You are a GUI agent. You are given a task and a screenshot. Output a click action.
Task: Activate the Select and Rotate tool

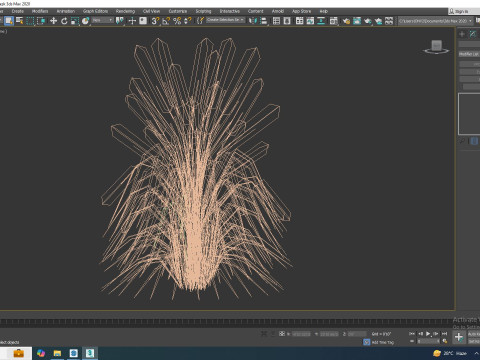[64, 21]
